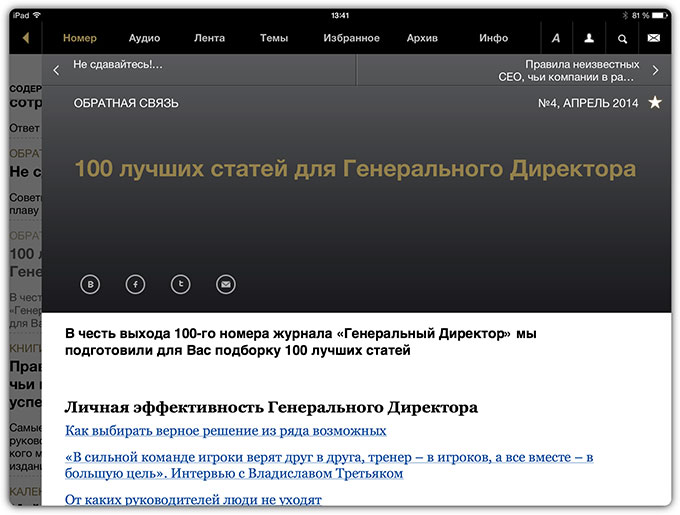Image resolution: width=680 pixels, height=515 pixels.
Task: Go to previous article chevron
Action: (56, 70)
